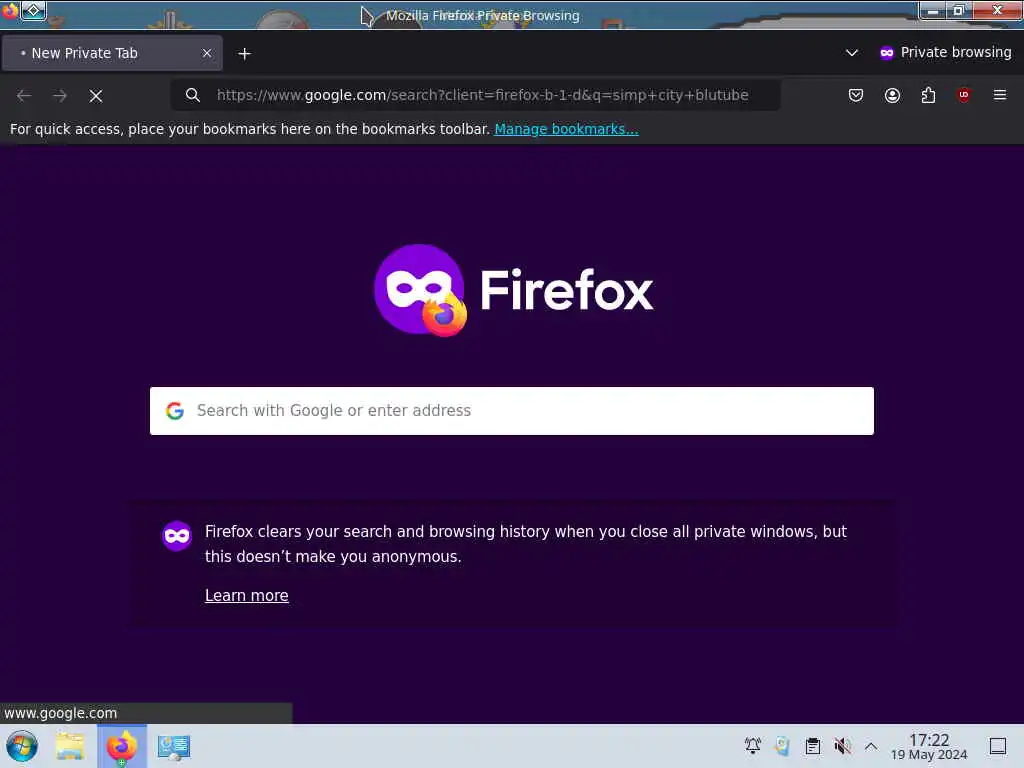The image size is (1024, 768).
Task: Open notifications bell in system tray
Action: [752, 746]
